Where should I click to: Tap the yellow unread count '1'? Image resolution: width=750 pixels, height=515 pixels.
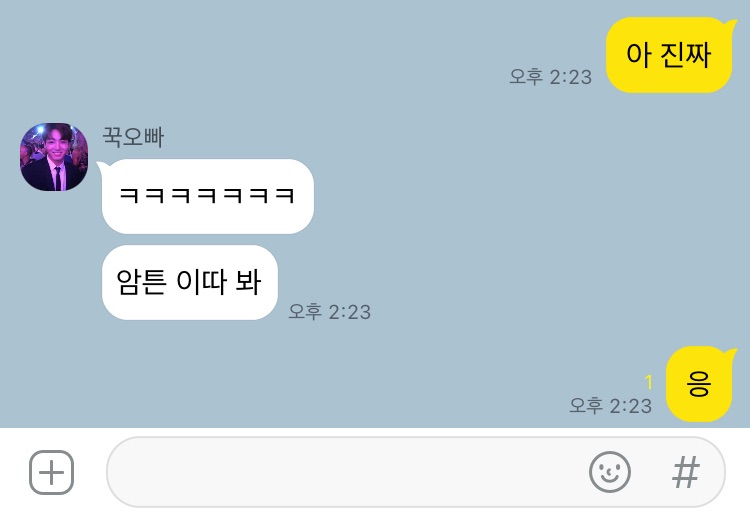(649, 382)
